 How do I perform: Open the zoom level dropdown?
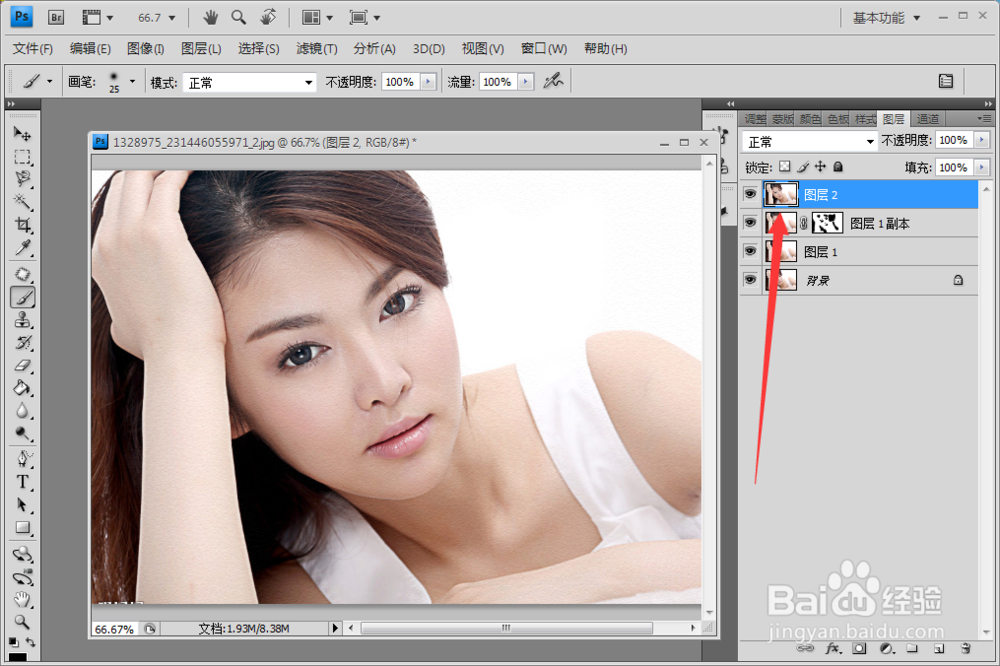(172, 18)
